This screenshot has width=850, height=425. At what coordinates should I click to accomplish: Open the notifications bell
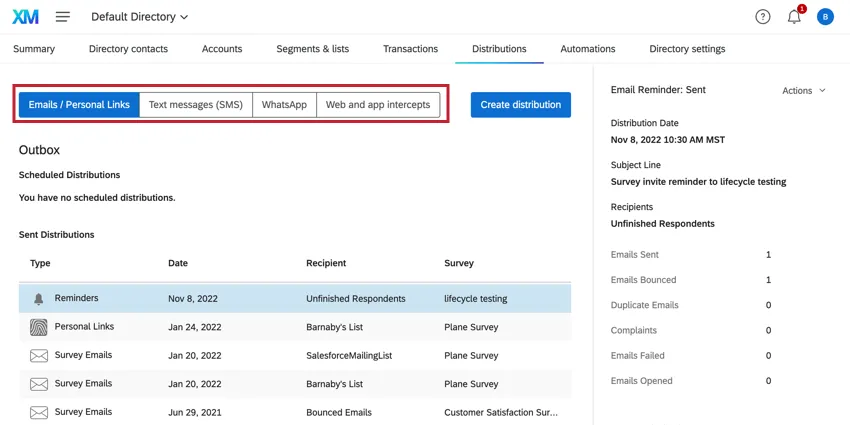(x=794, y=17)
